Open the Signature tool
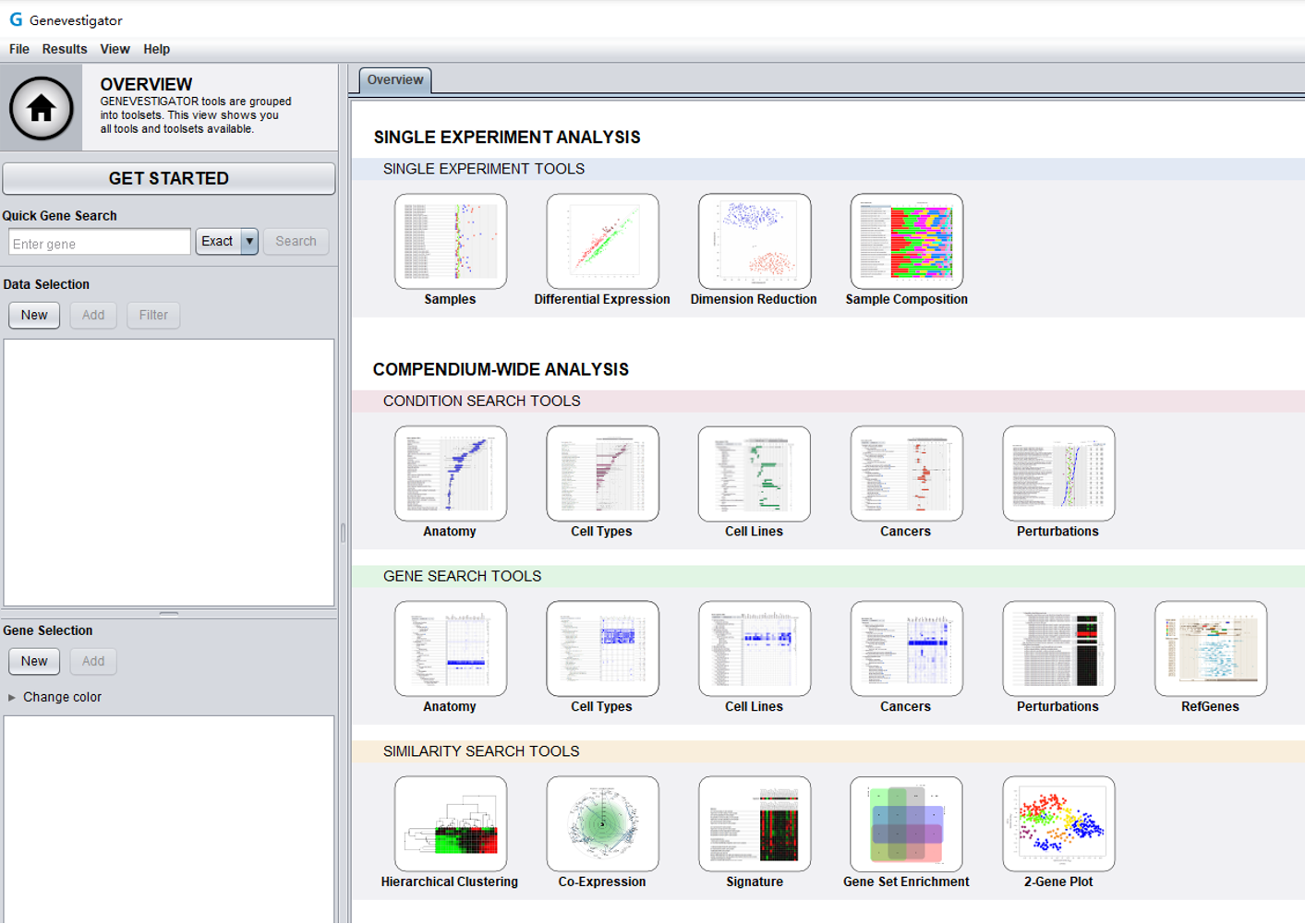Viewport: 1305px width, 924px height. [755, 823]
